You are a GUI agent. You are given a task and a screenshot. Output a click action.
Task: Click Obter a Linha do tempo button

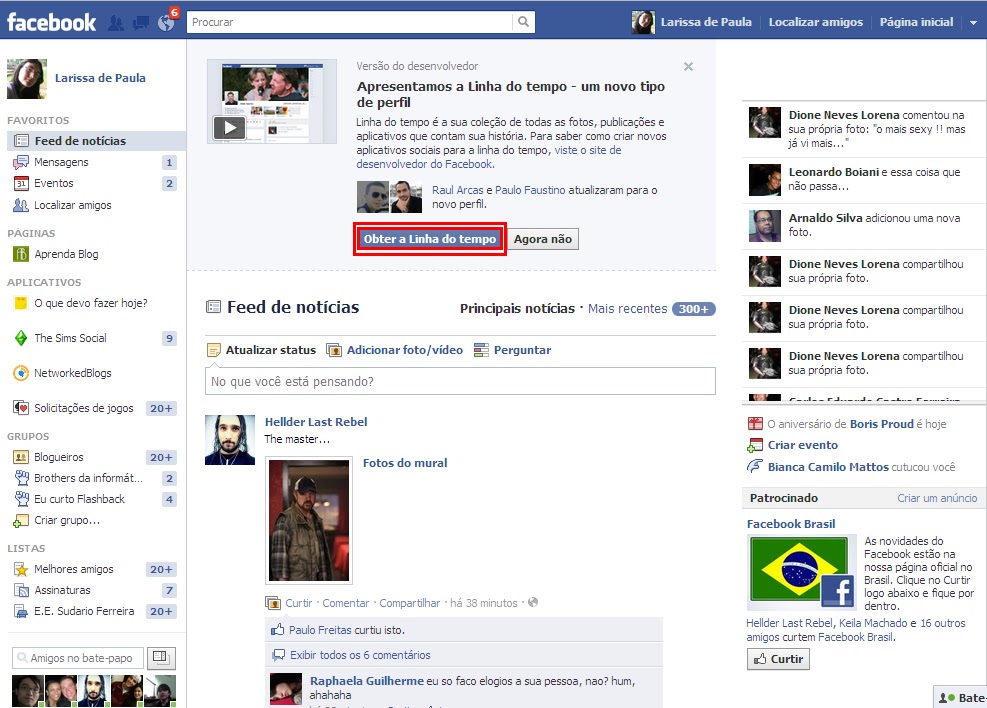tap(430, 239)
